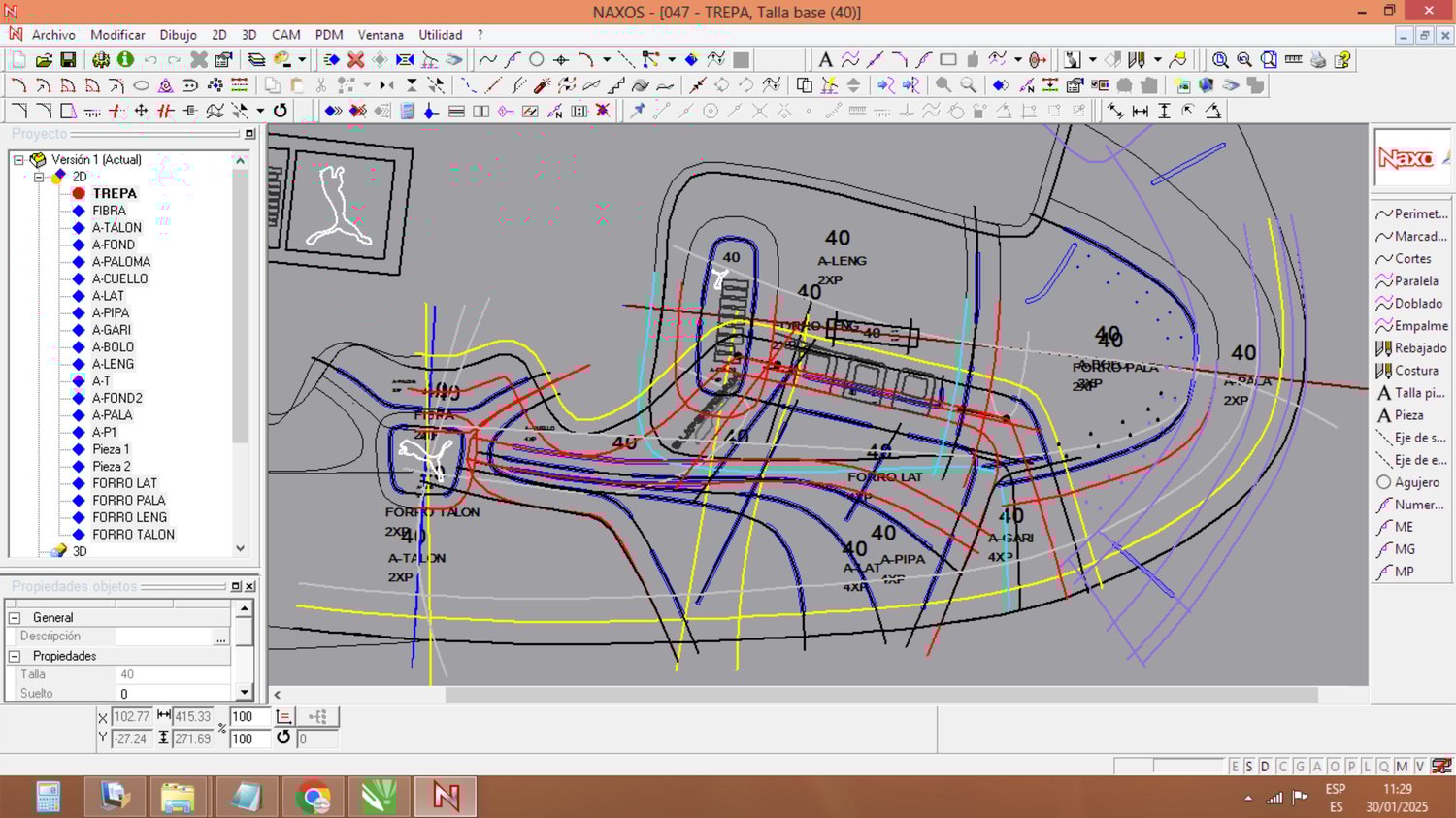Collapse the Propiedades section
This screenshot has height=818, width=1456.
click(x=15, y=656)
